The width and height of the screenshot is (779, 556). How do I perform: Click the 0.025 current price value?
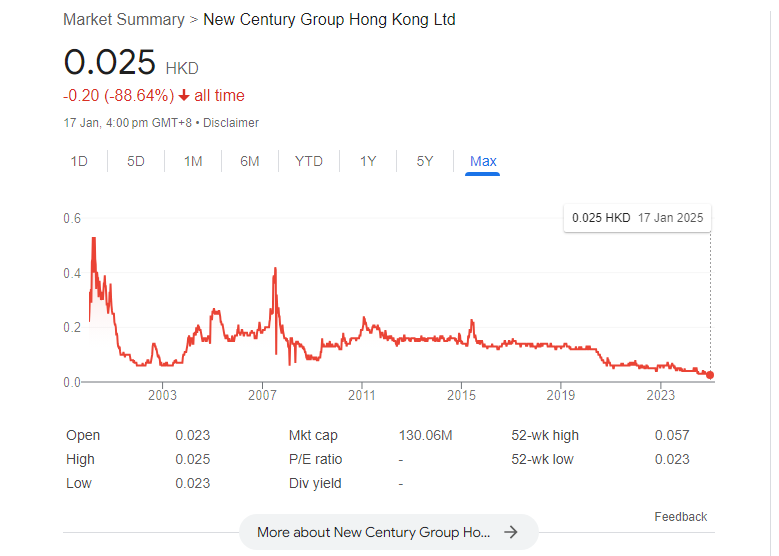[110, 62]
